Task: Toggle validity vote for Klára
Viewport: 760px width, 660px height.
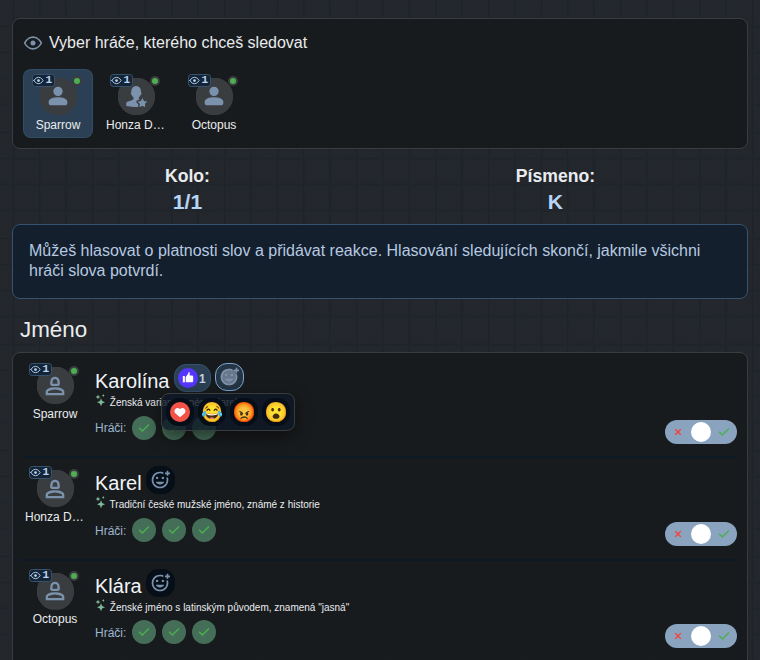Action: (x=701, y=636)
